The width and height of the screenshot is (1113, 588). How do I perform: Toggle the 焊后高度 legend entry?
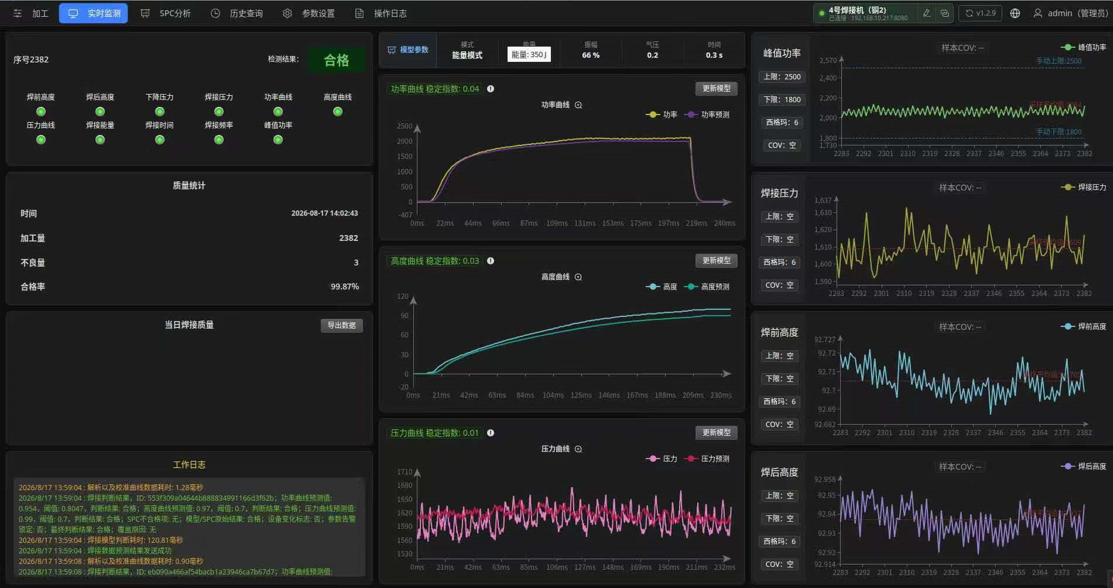[x=1083, y=467]
